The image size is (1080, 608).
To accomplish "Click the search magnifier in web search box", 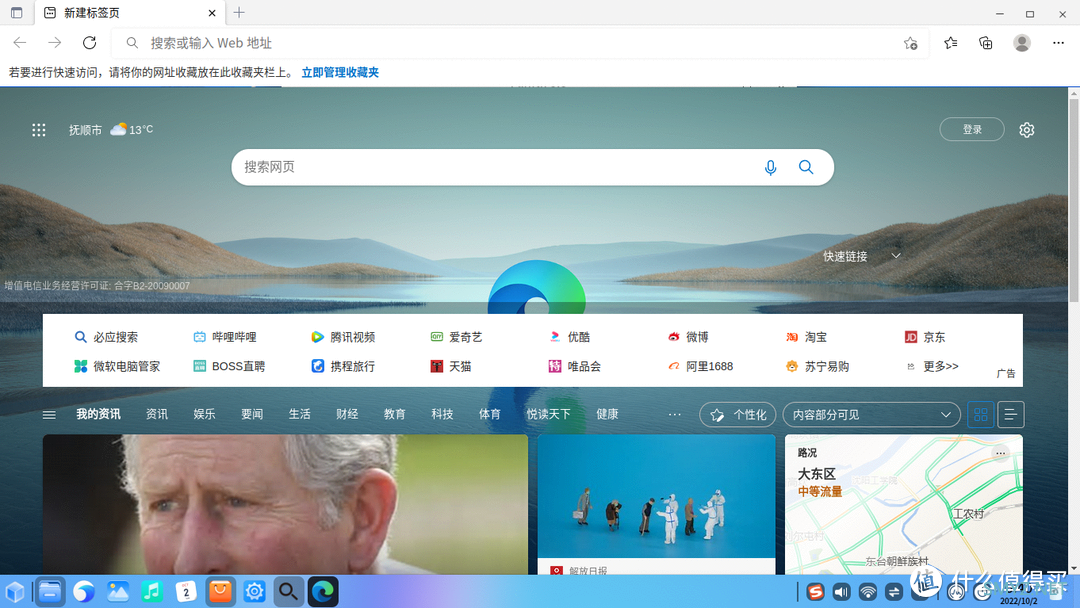I will pos(806,167).
